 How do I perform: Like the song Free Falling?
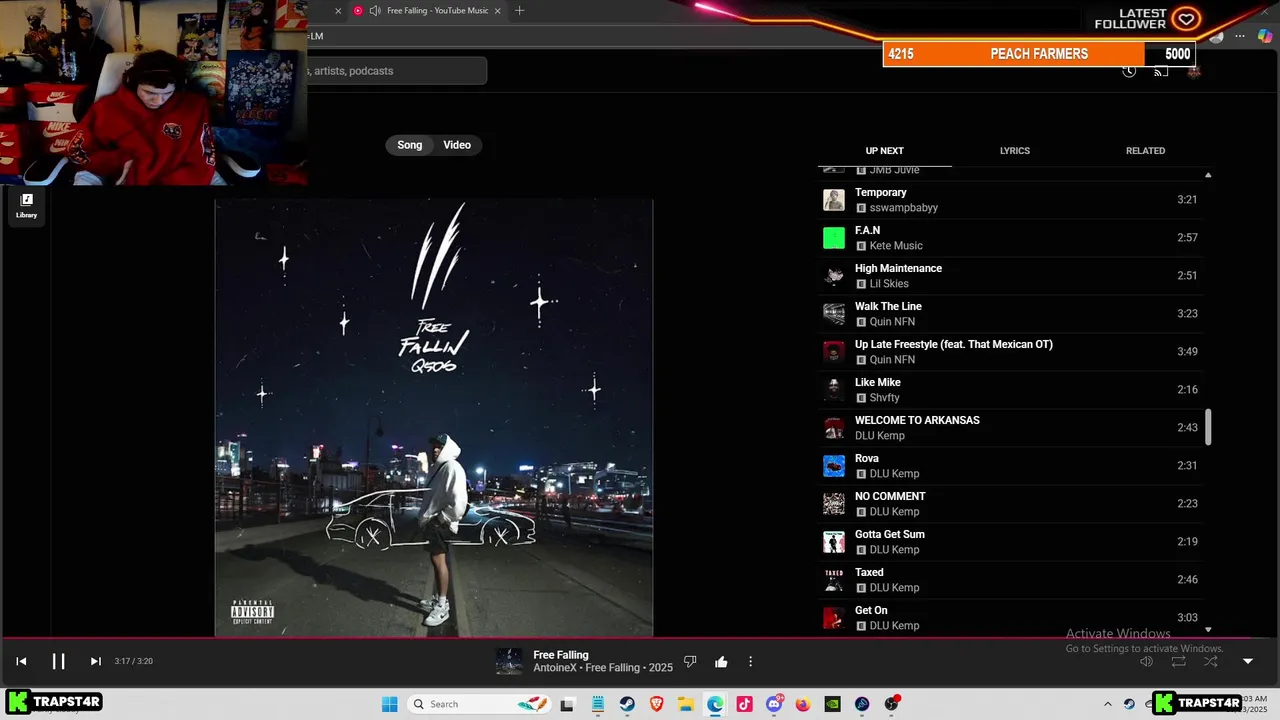click(x=721, y=661)
